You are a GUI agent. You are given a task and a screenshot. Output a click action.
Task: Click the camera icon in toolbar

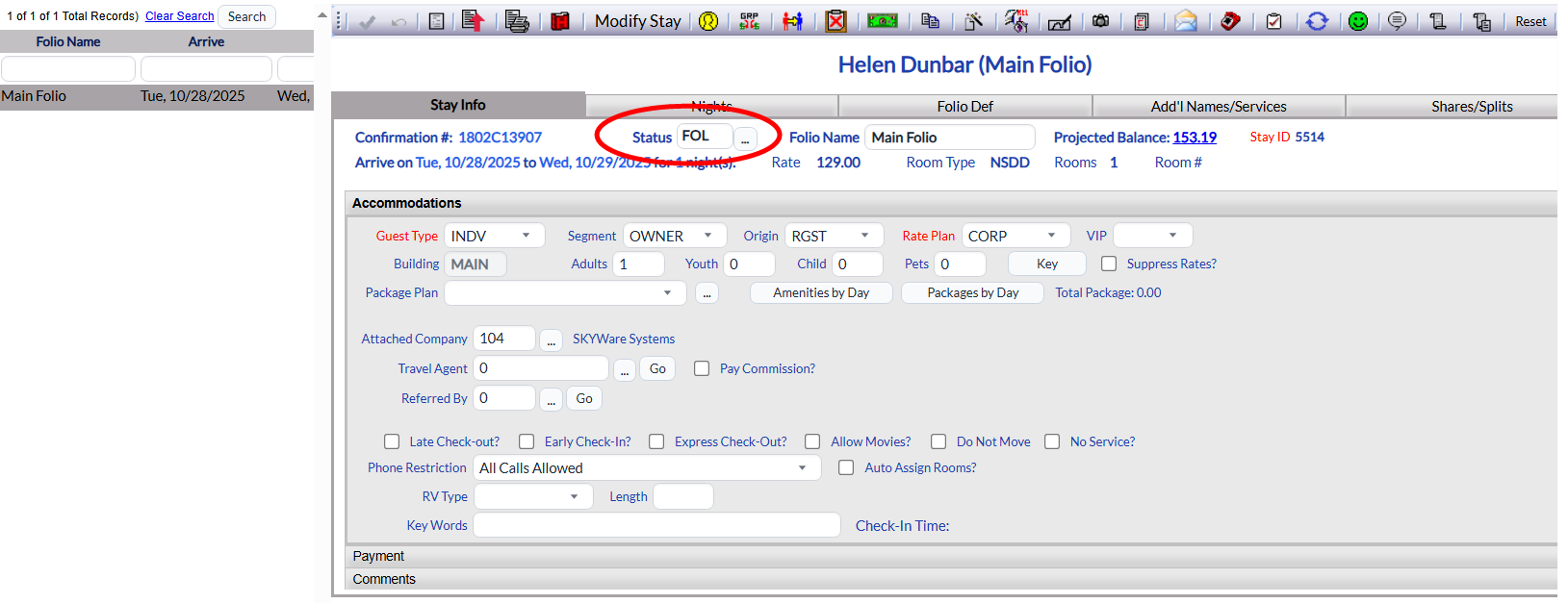pyautogui.click(x=1101, y=21)
